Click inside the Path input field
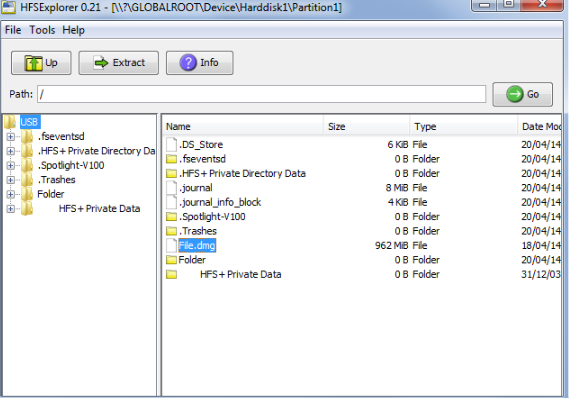The width and height of the screenshot is (569, 398). [x=261, y=94]
